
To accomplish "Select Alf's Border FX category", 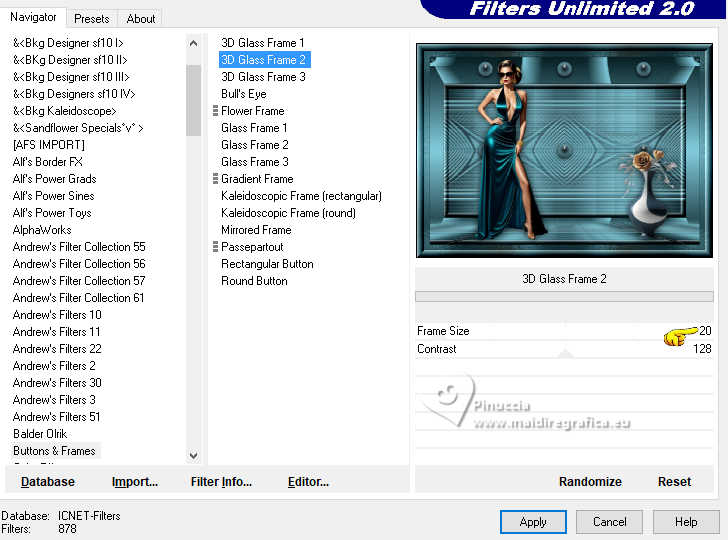I will [x=48, y=162].
